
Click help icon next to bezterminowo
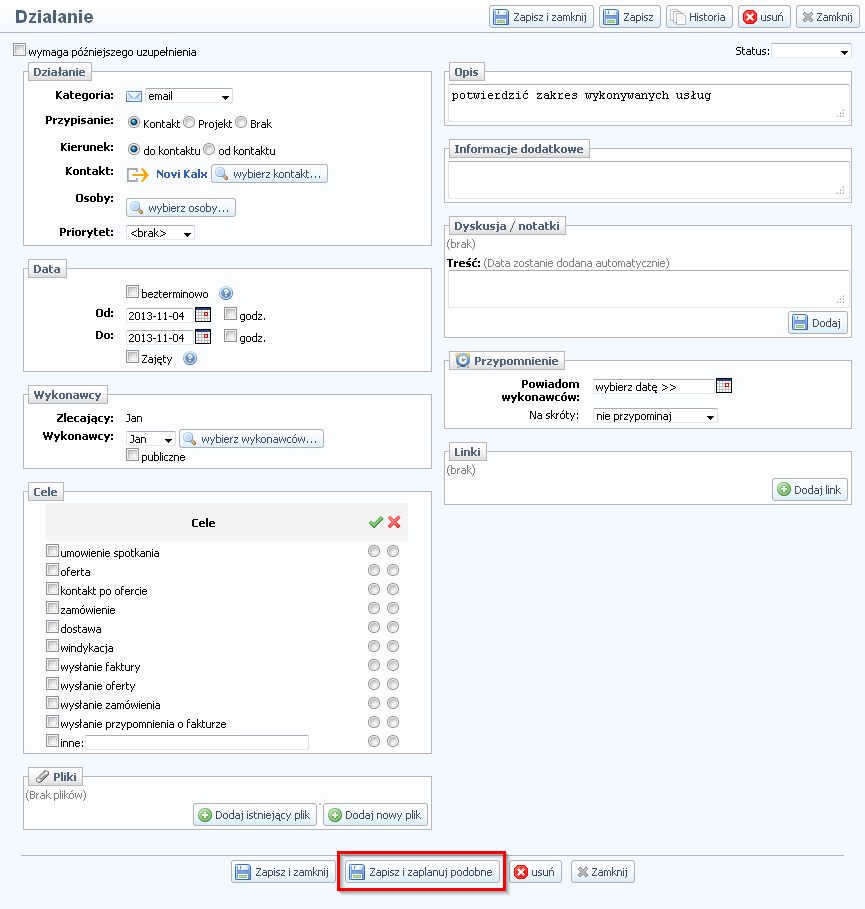[226, 294]
